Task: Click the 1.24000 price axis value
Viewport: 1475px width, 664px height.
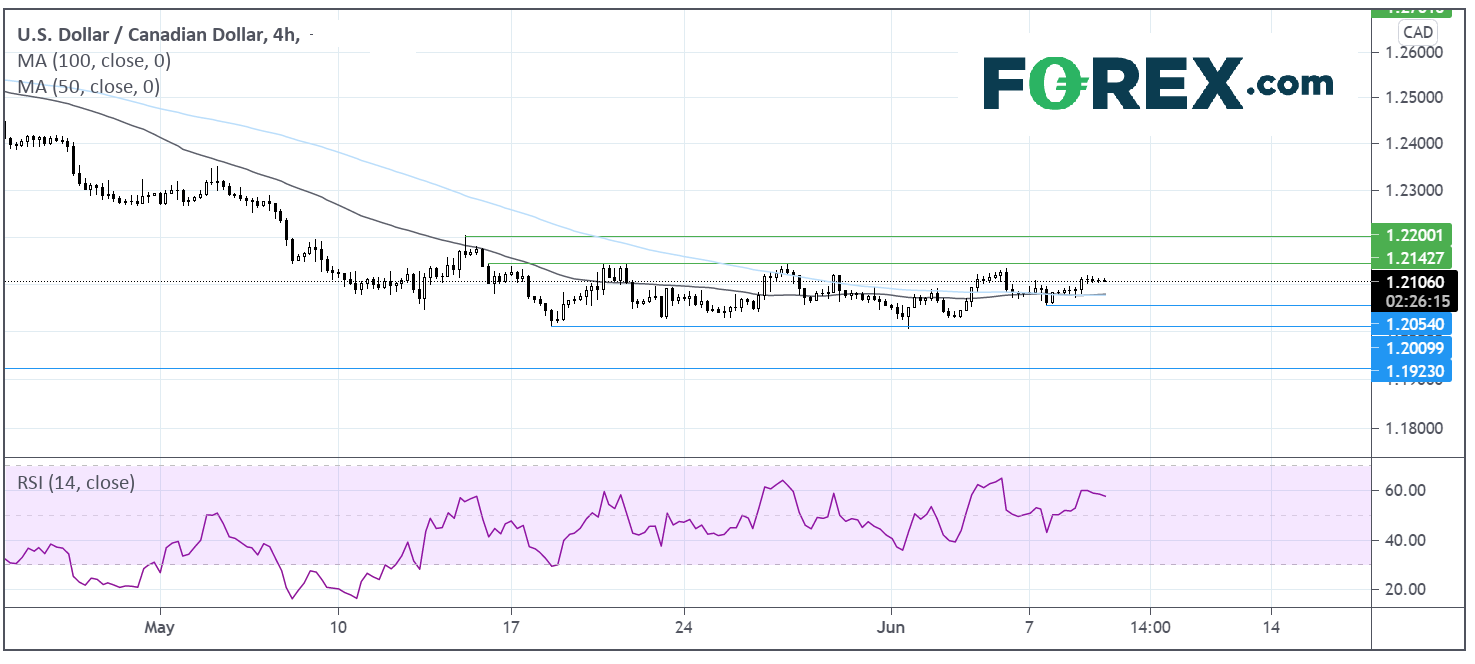Action: [1412, 144]
